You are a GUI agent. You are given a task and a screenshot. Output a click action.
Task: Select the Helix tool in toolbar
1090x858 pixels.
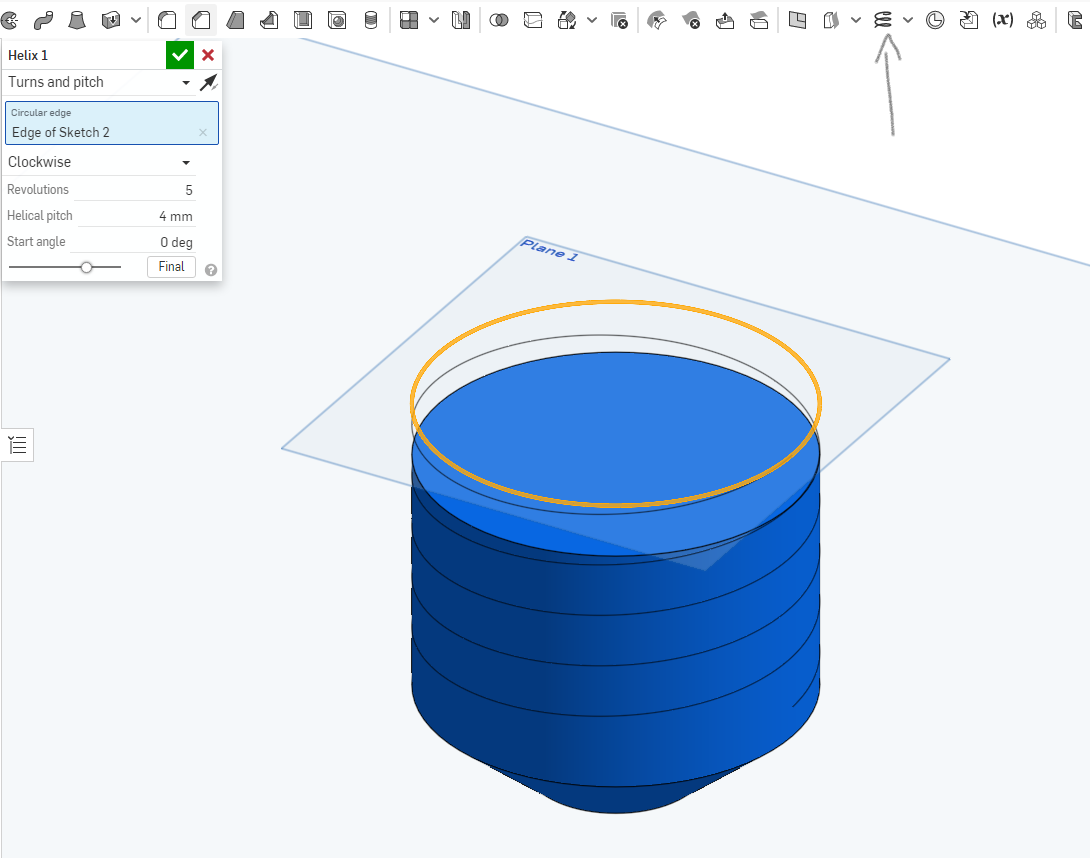(883, 20)
